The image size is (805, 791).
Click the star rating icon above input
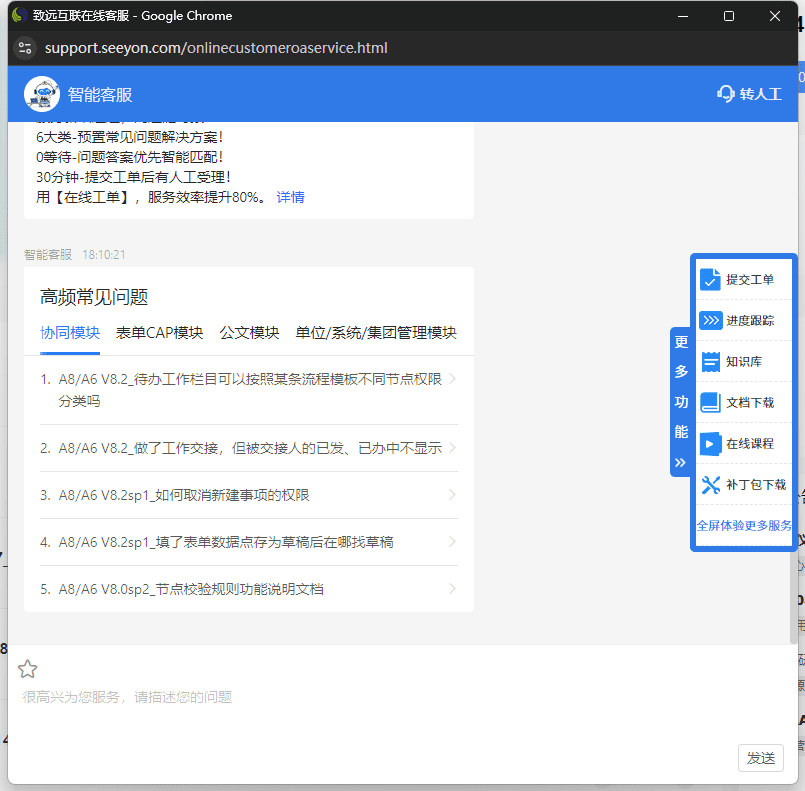tap(27, 669)
